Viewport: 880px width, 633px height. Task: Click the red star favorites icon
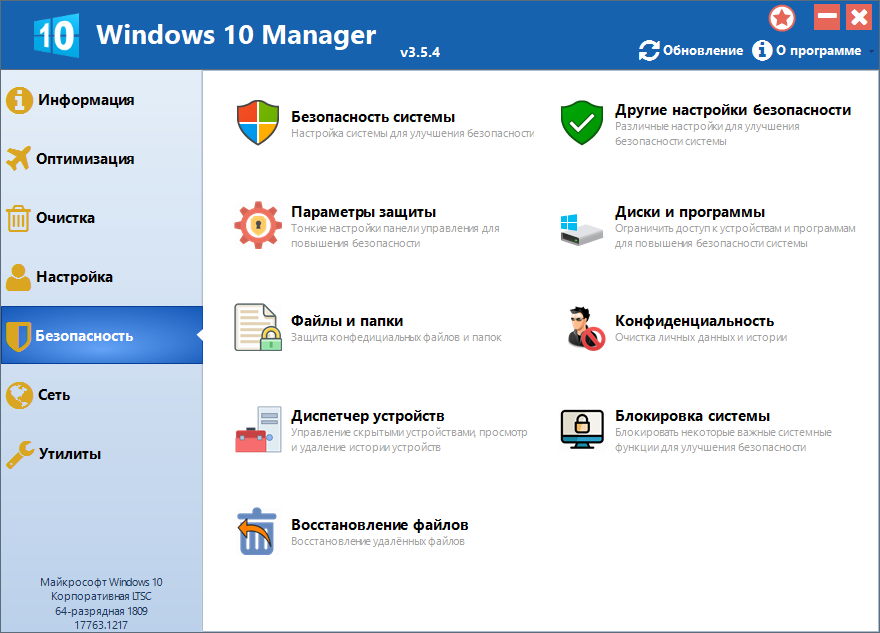tap(782, 18)
